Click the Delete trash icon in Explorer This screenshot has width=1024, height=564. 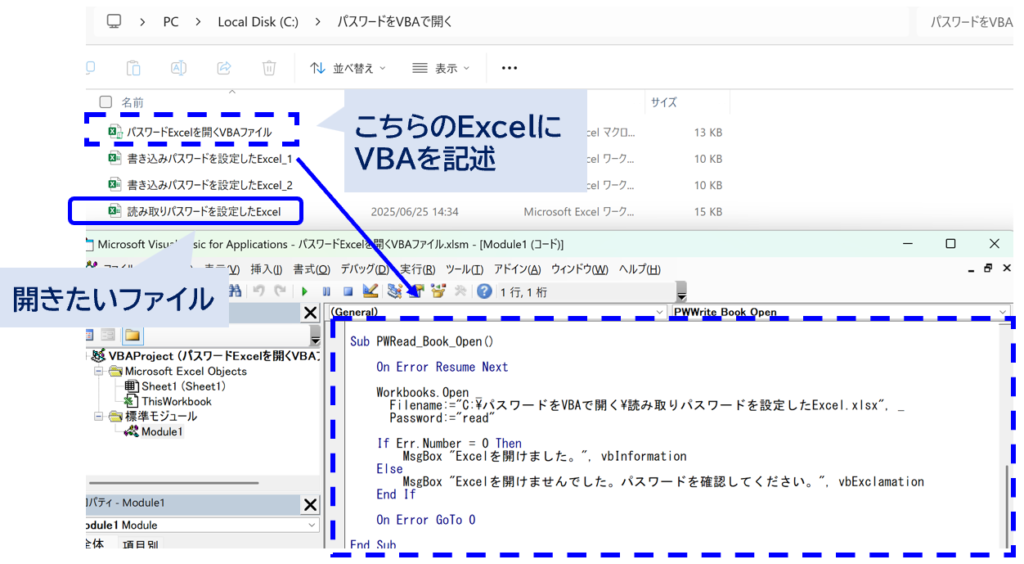click(x=269, y=68)
